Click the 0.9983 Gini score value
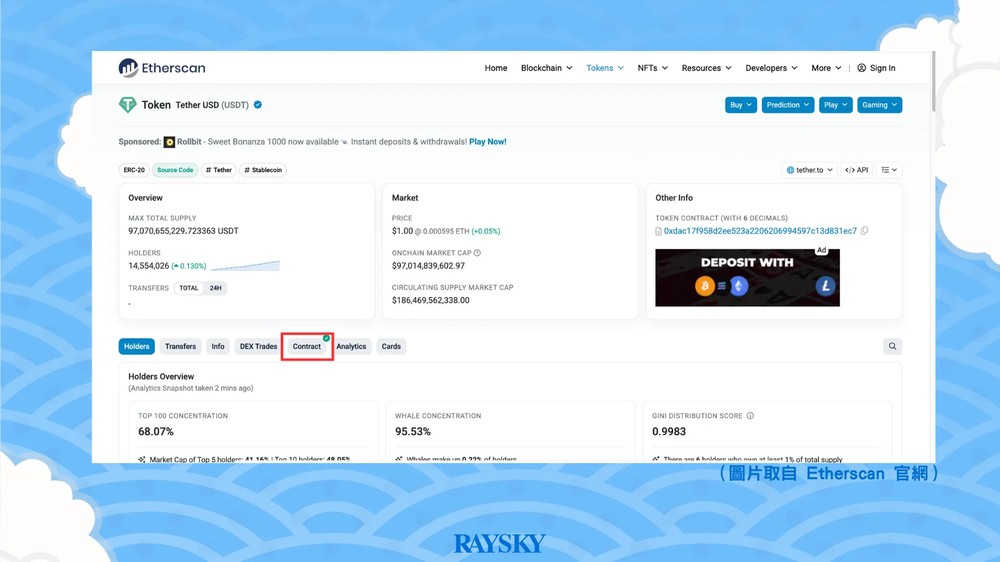Viewport: 1000px width, 562px height. (x=669, y=431)
